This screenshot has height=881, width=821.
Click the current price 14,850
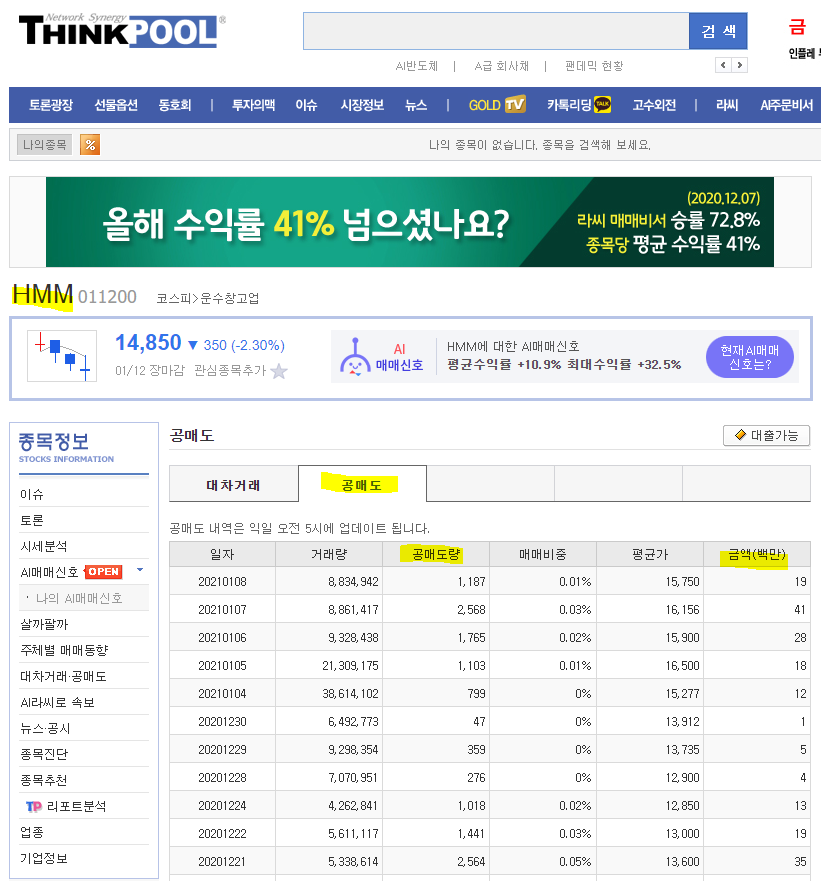[148, 343]
